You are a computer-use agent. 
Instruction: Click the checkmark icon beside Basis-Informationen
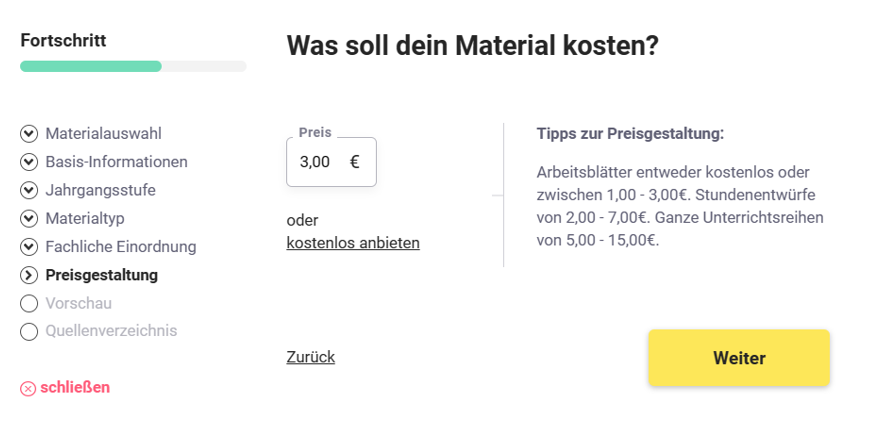tap(29, 162)
